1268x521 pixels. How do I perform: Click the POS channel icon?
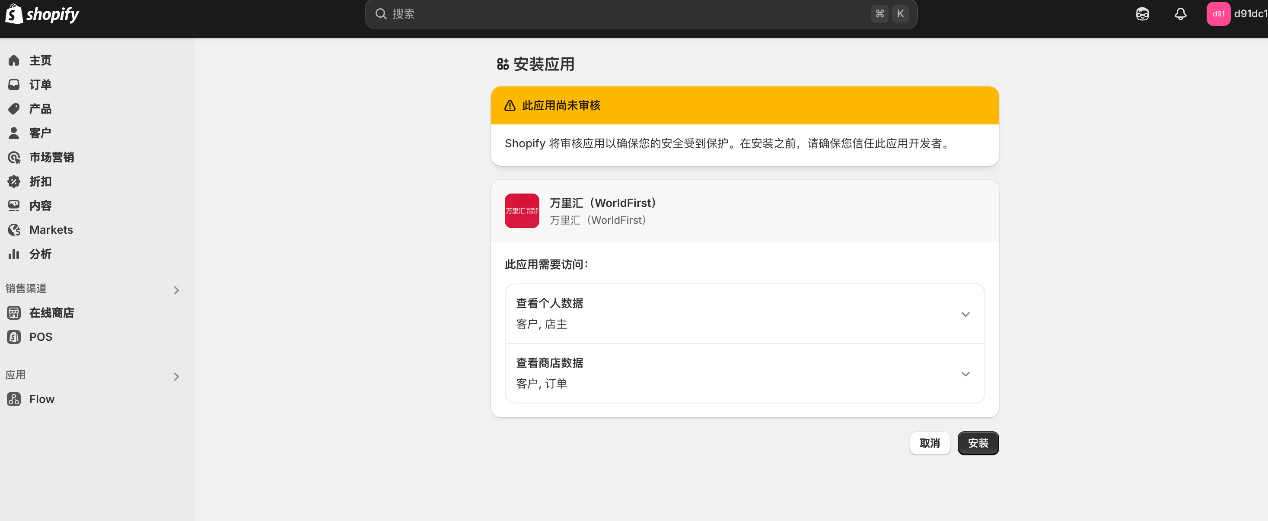click(x=14, y=337)
